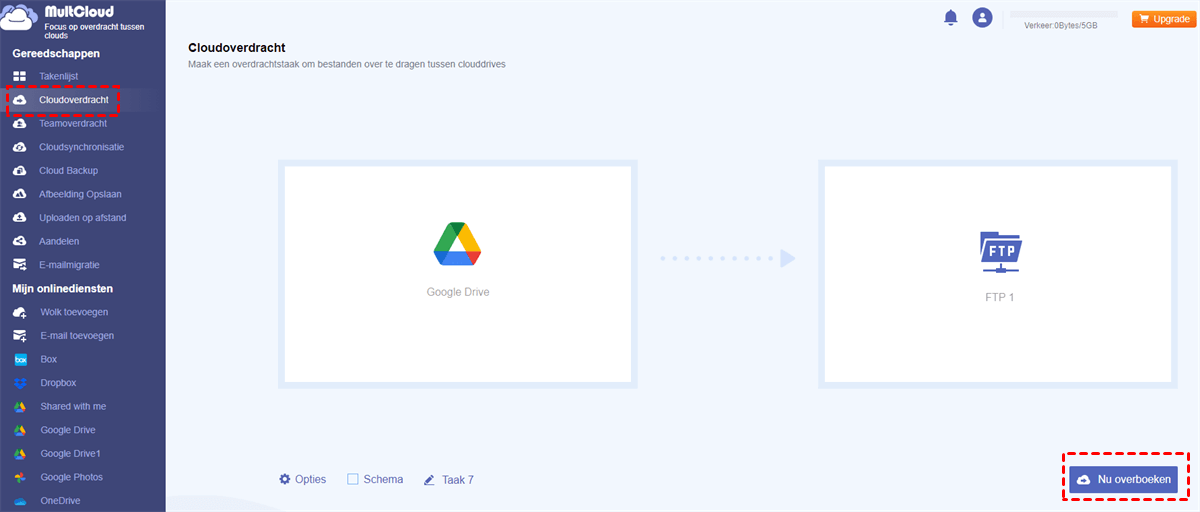Click the Dropbox service icon

(20, 383)
